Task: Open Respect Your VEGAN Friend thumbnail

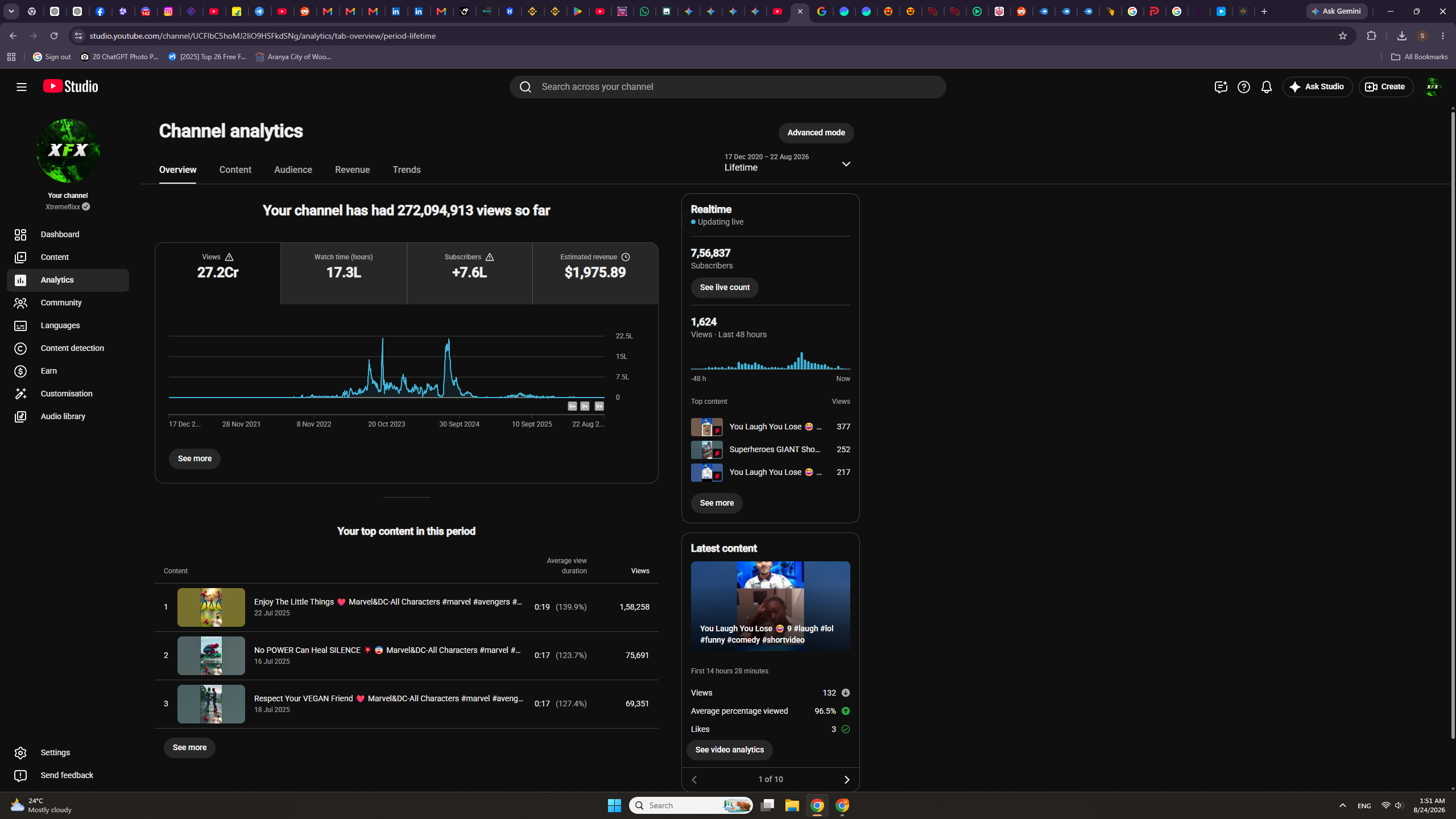Action: coord(211,704)
